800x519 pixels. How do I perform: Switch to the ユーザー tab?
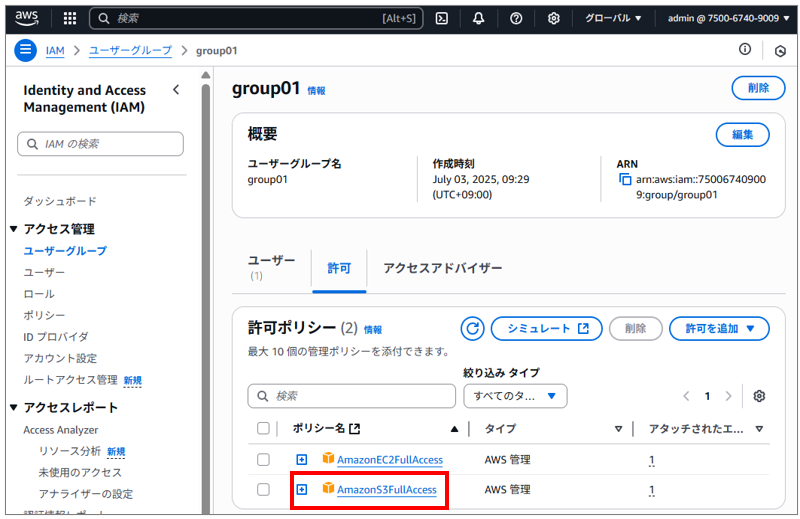(271, 268)
